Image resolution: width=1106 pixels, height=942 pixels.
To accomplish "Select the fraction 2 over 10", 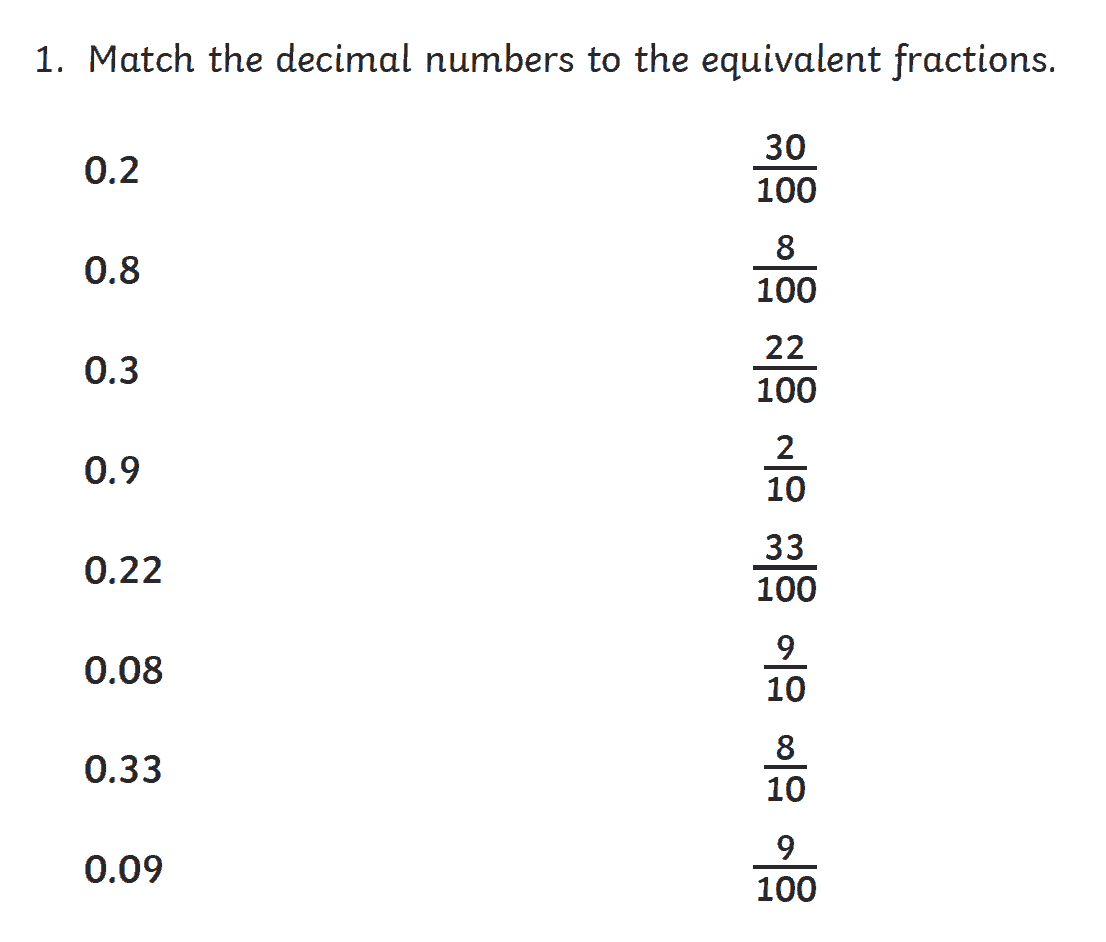I will click(x=786, y=469).
